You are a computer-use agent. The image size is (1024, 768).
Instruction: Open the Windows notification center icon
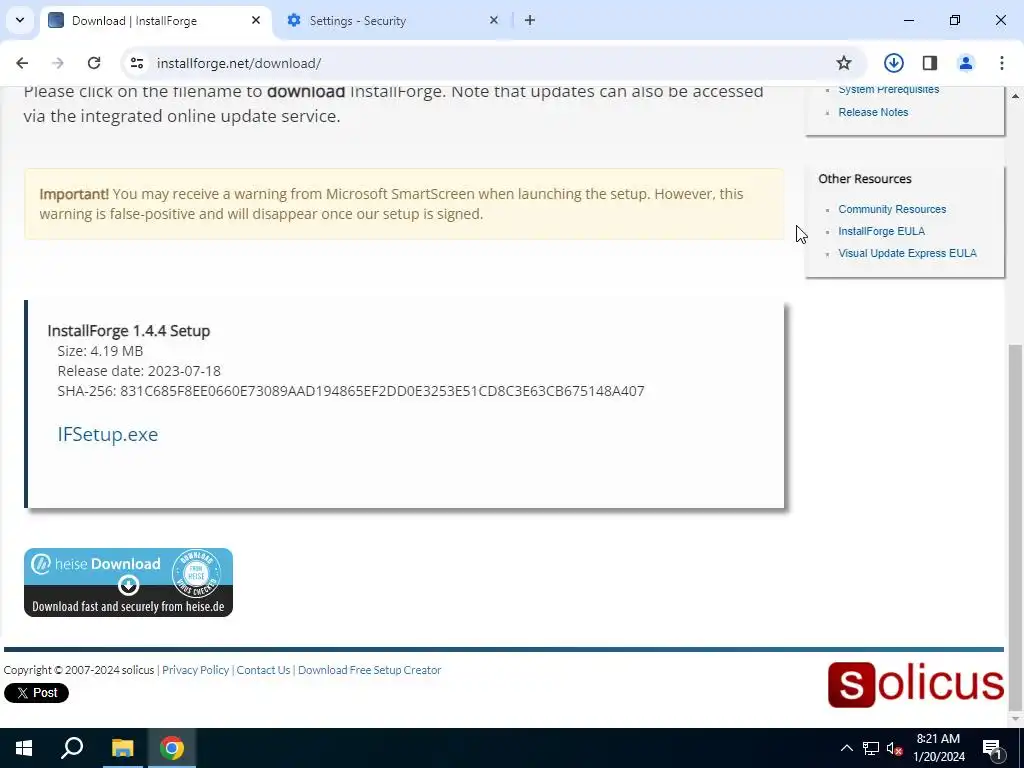tap(993, 748)
